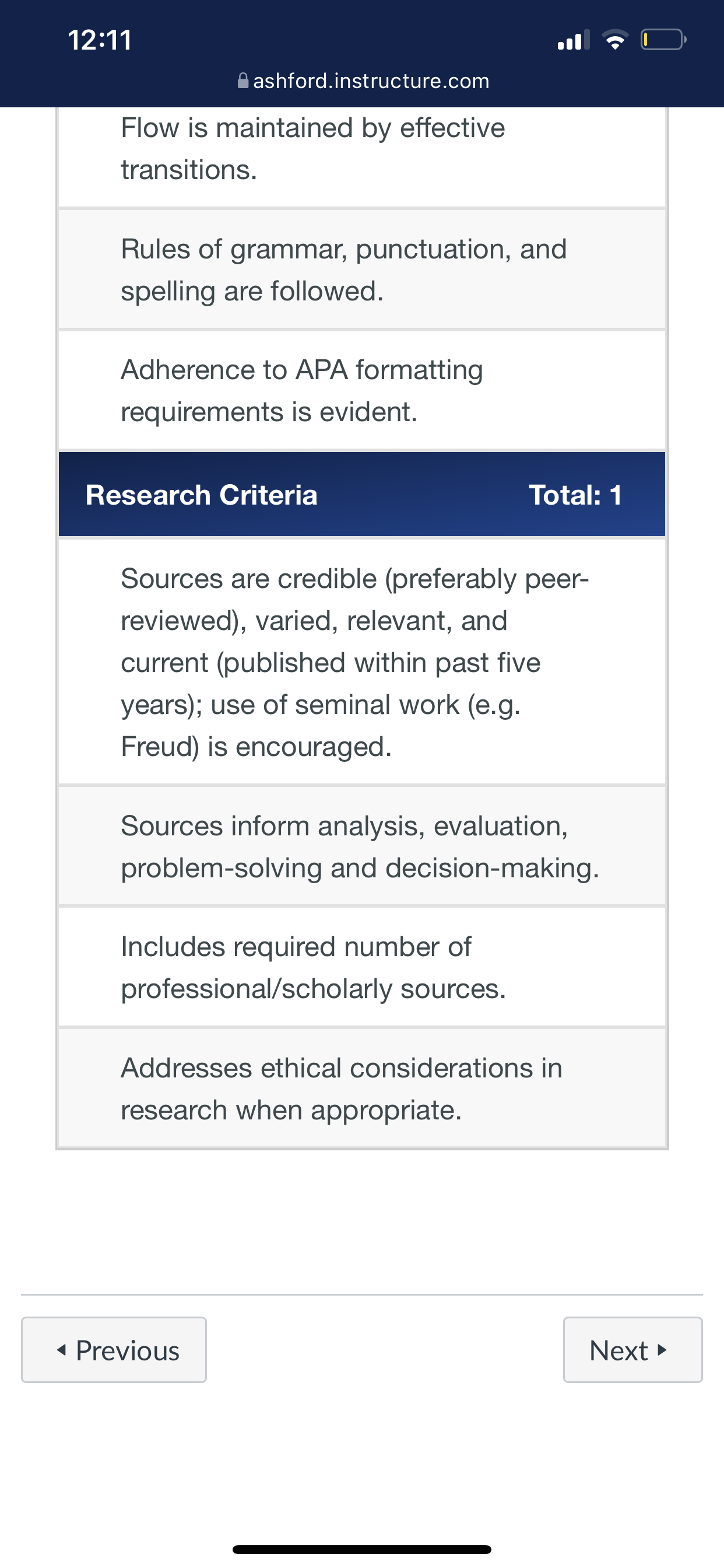This screenshot has width=724, height=1568.
Task: Tap the Next navigation button
Action: point(632,1349)
